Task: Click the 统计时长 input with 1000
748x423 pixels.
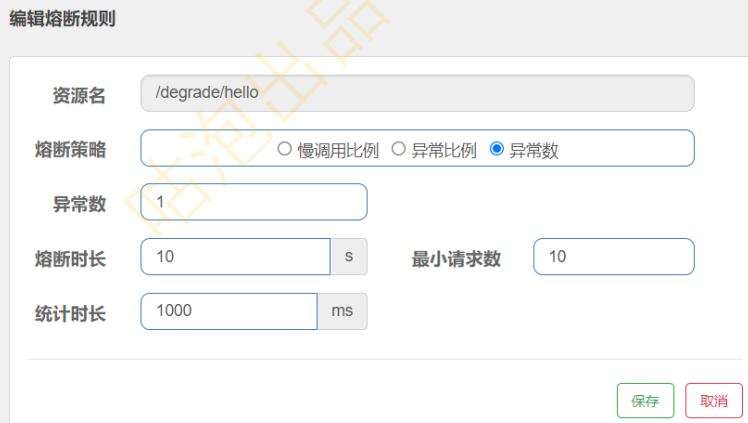Action: click(x=229, y=311)
